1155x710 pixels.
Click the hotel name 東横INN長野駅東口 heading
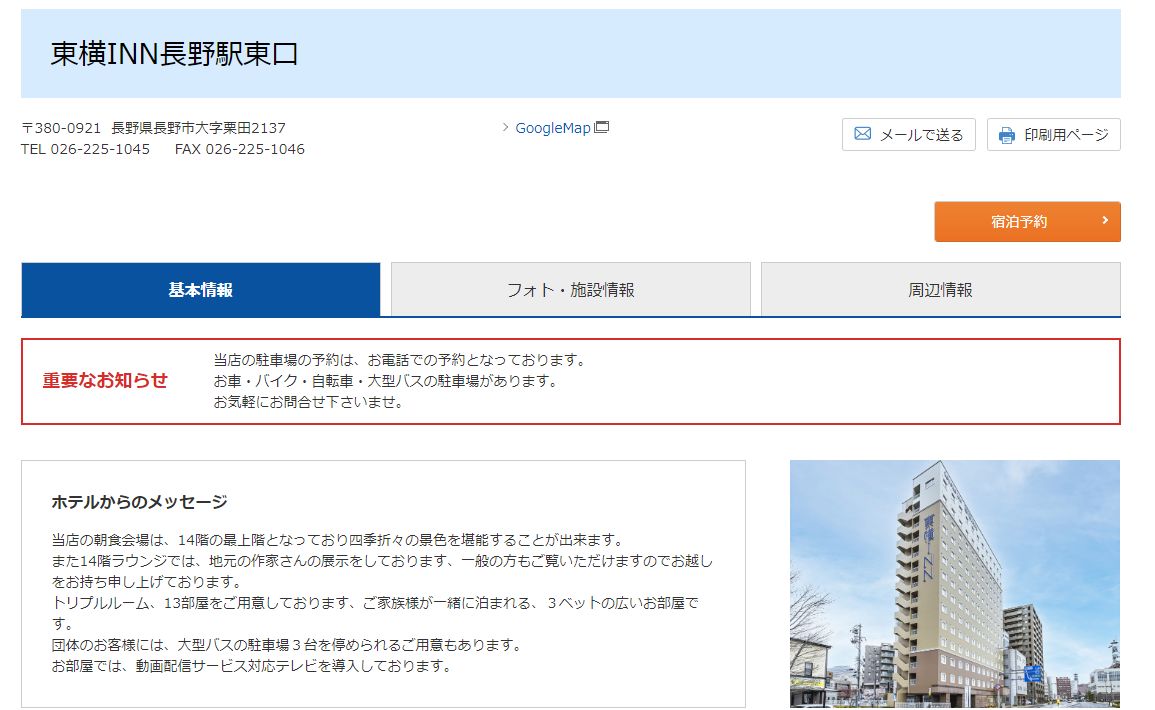[175, 54]
